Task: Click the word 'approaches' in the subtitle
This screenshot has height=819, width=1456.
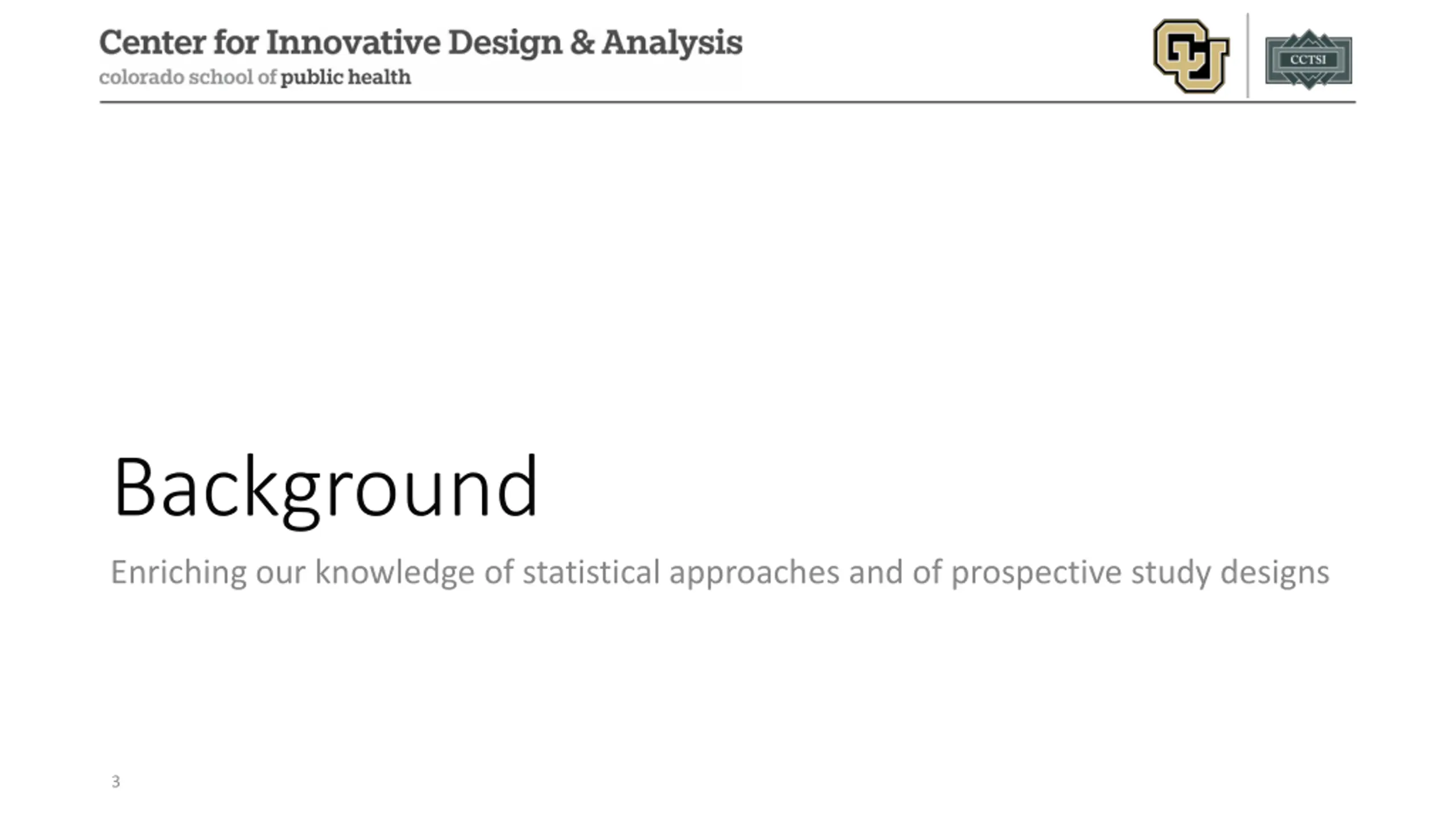Action: tap(754, 573)
